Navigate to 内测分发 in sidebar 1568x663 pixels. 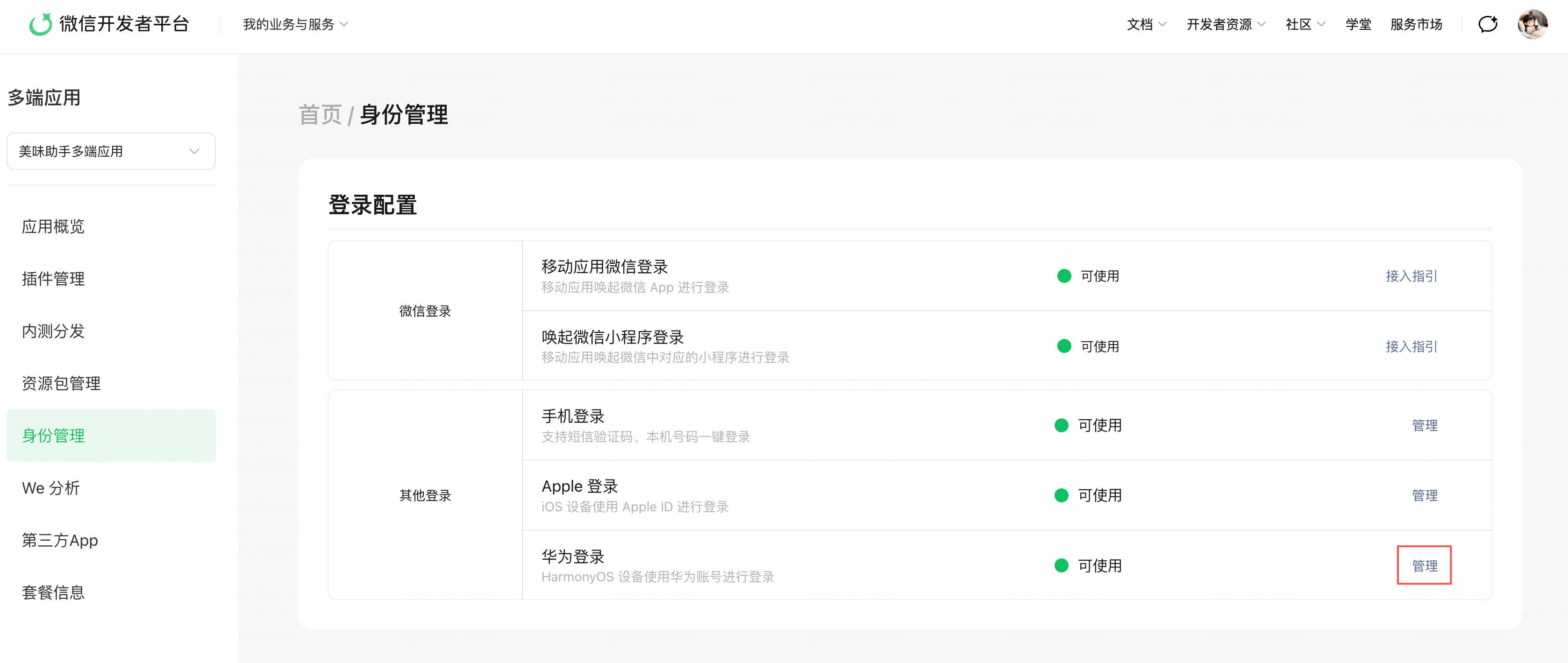coord(53,331)
